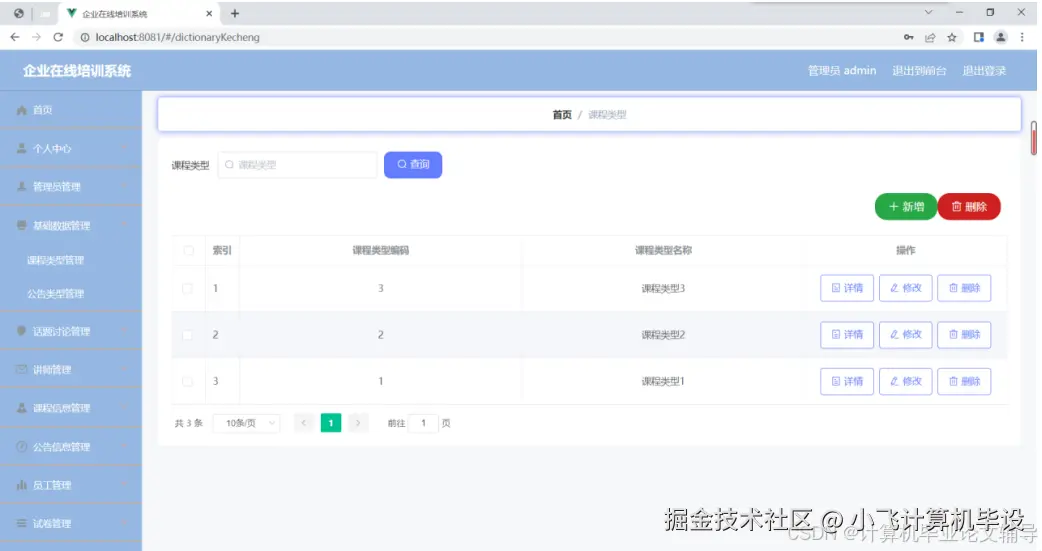Screen dimensions: 1042x551
Task: Expand the 试卷管理 sidebar menu
Action: (x=71, y=524)
